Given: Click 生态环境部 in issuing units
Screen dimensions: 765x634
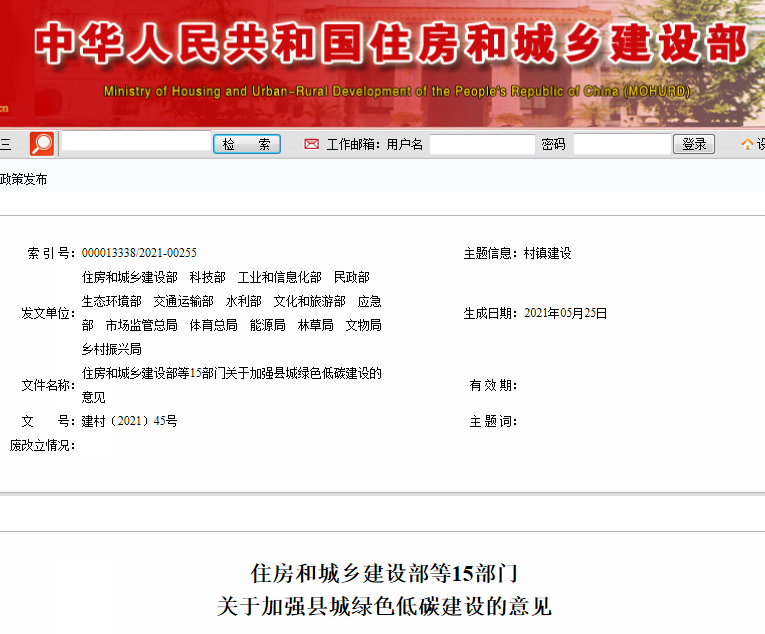Looking at the screenshot, I should pyautogui.click(x=112, y=301).
